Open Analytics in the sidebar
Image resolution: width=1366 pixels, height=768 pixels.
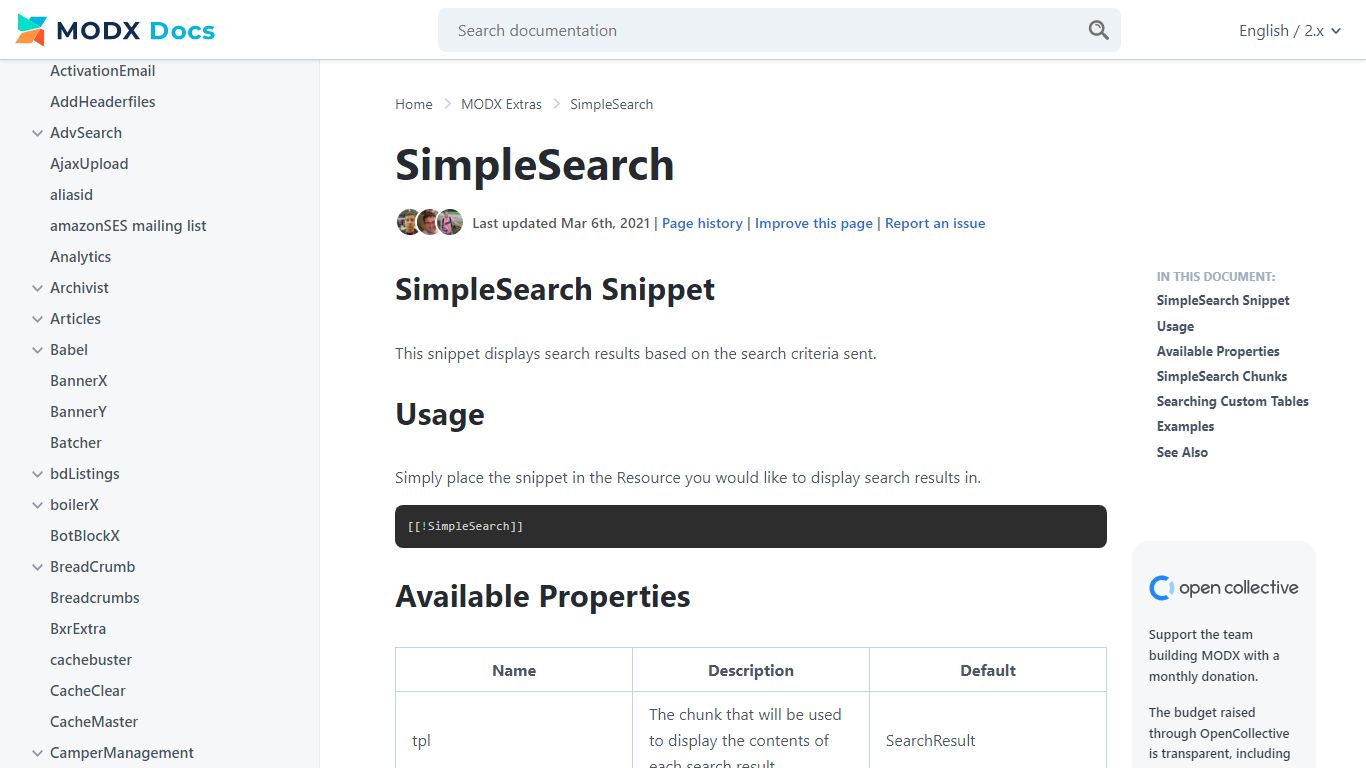point(80,257)
